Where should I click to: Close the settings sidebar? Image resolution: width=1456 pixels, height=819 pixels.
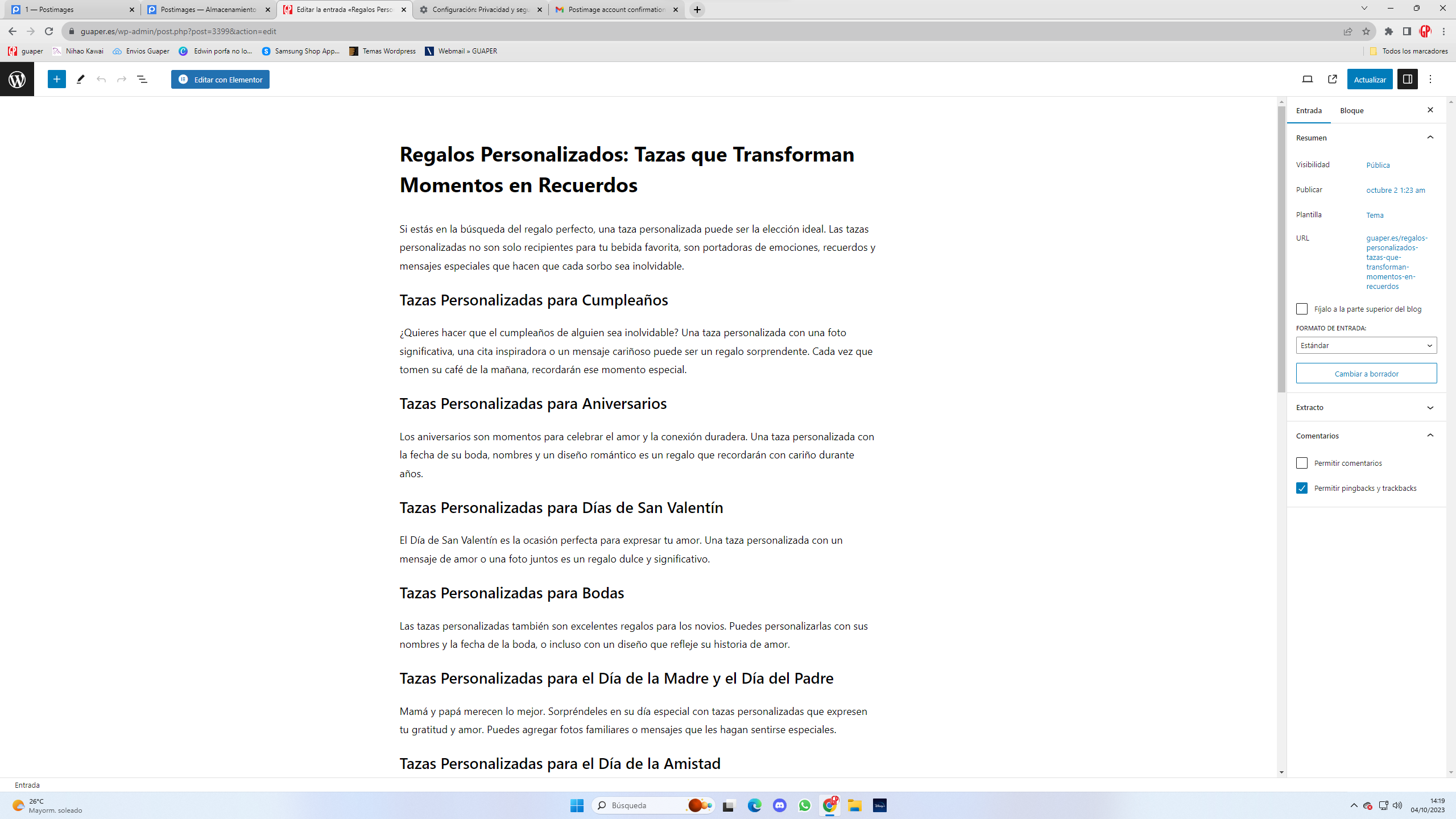(x=1430, y=110)
